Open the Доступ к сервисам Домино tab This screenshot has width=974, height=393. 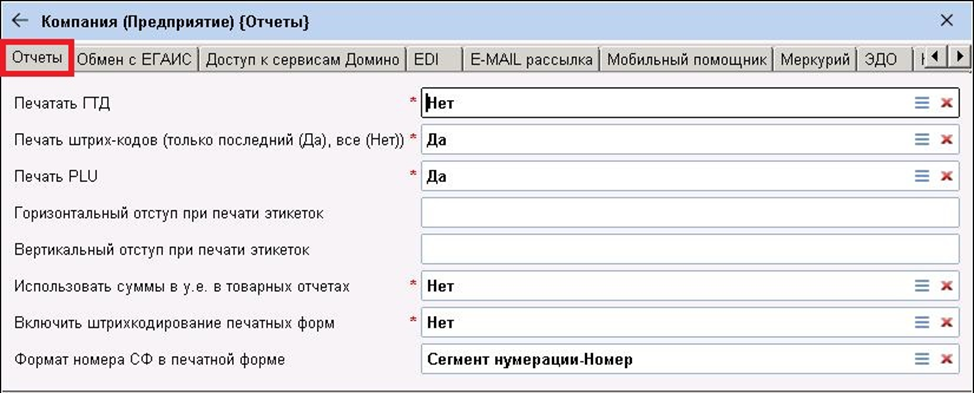pyautogui.click(x=303, y=60)
